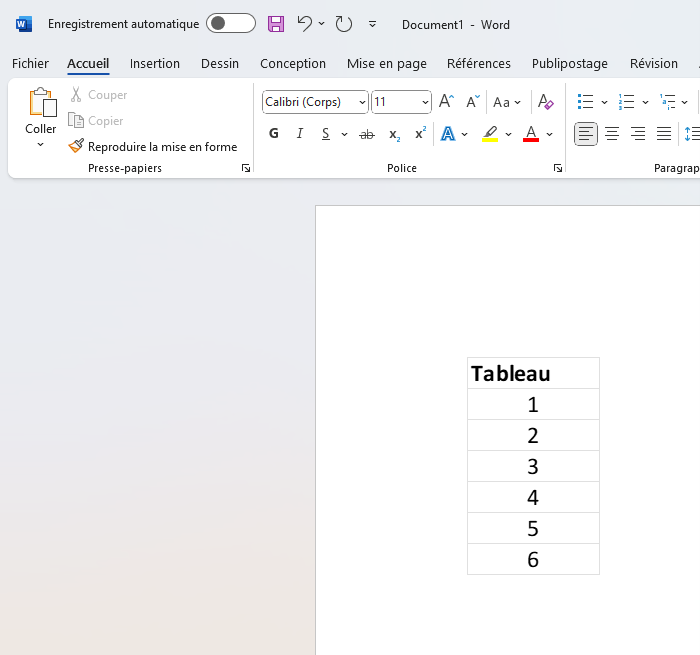Toggle bold with the G button
700x655 pixels.
point(274,134)
